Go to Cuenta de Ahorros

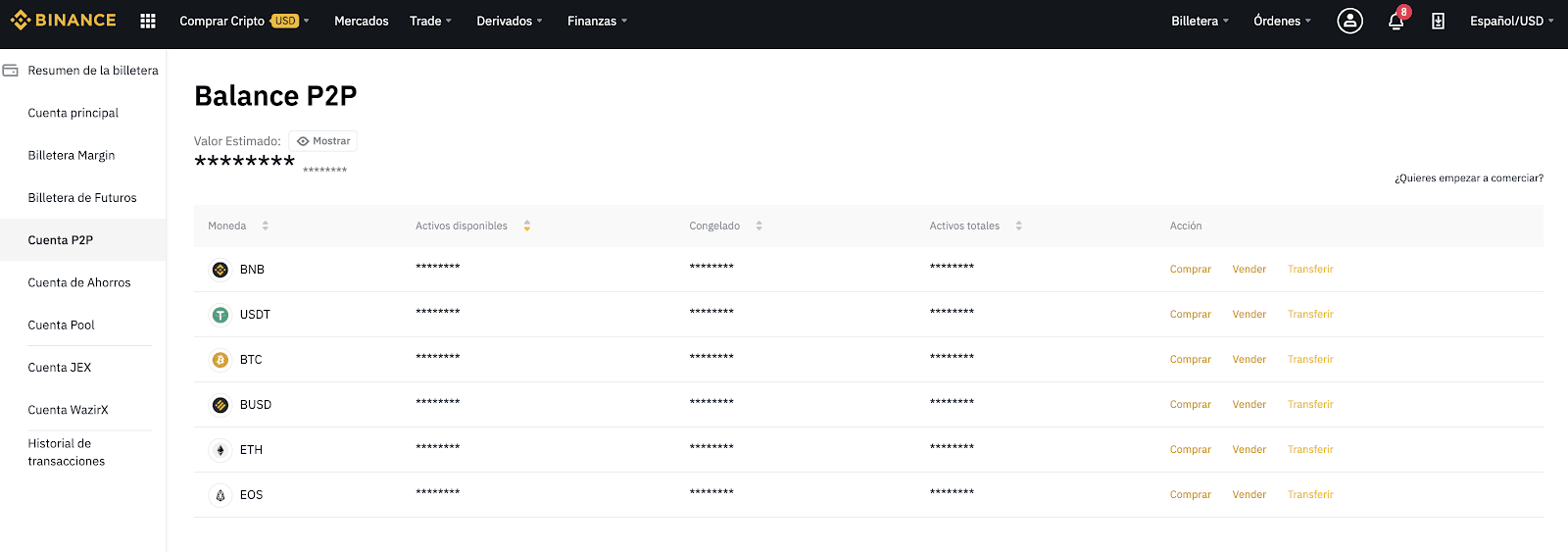(79, 282)
